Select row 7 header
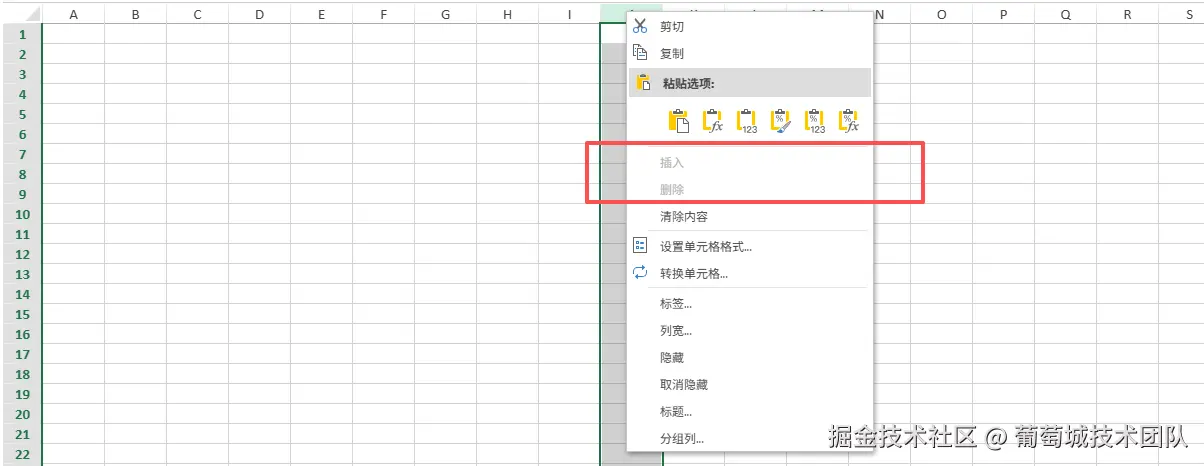Image resolution: width=1204 pixels, height=466 pixels. [21, 154]
